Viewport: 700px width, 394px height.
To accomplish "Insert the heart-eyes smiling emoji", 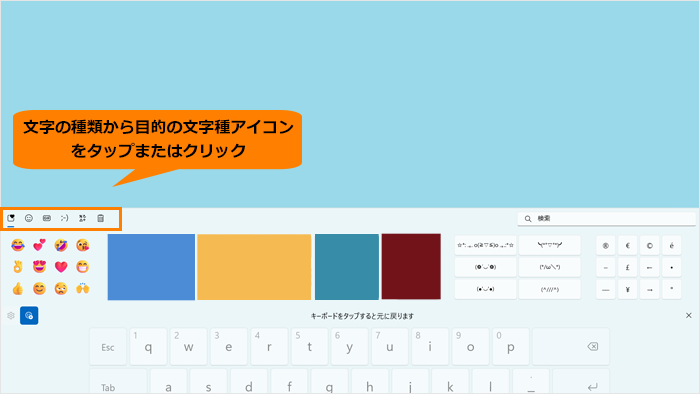I will (39, 267).
